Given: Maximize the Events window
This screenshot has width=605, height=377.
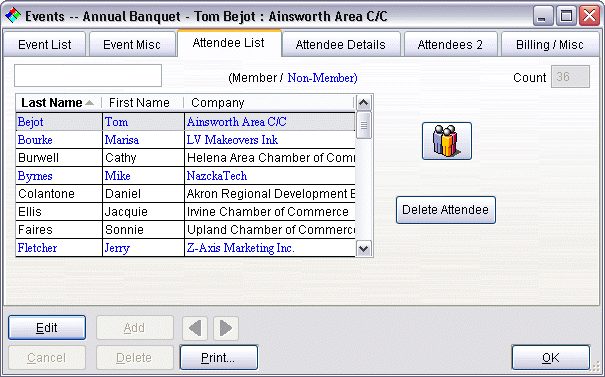Looking at the screenshot, I should coord(566,16).
